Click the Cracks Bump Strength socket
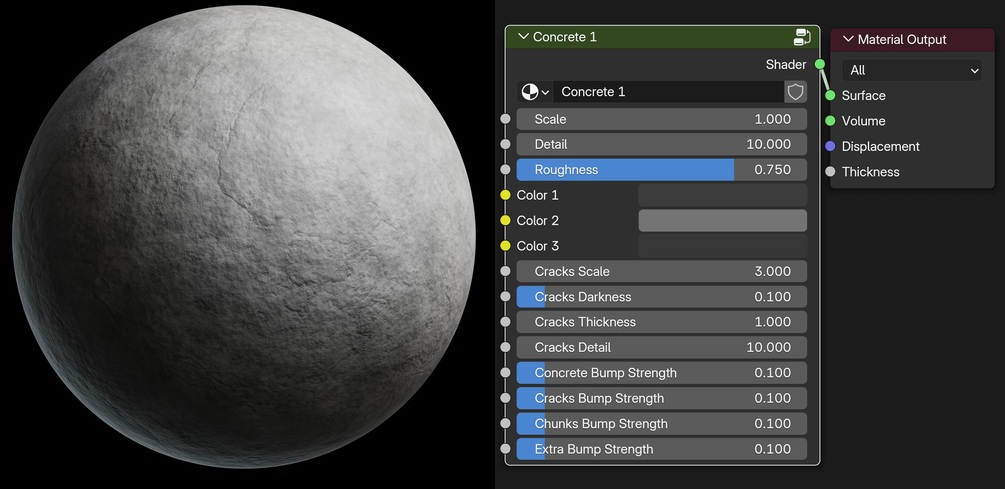 point(505,398)
